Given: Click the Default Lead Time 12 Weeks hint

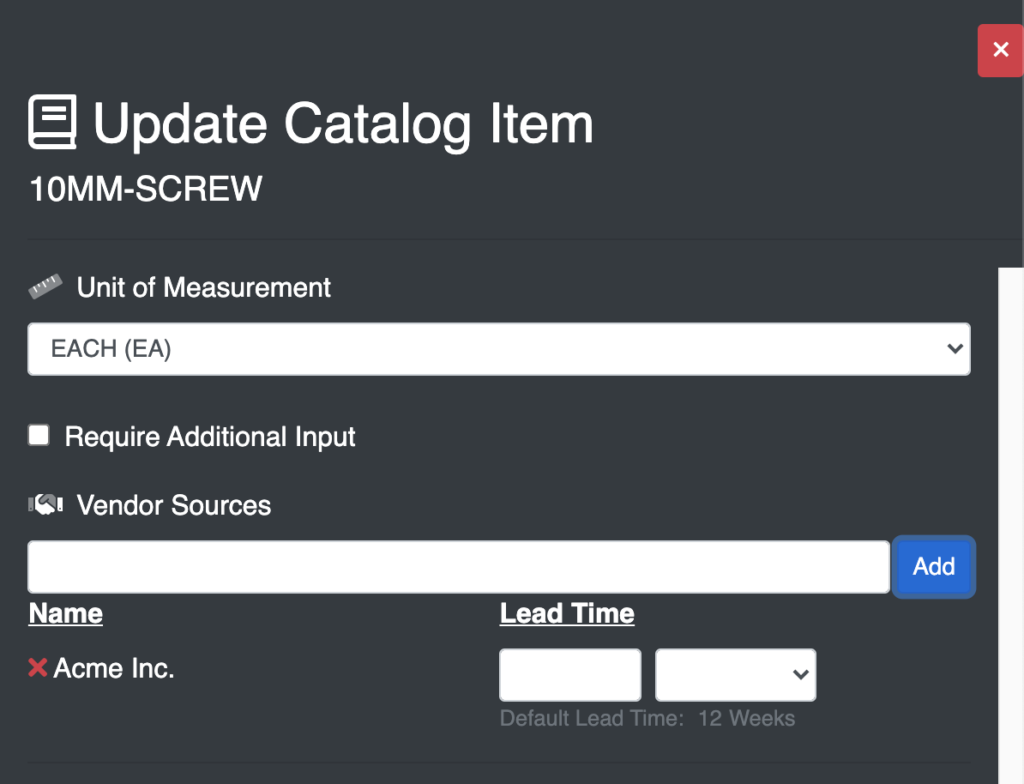Looking at the screenshot, I should click(x=647, y=719).
